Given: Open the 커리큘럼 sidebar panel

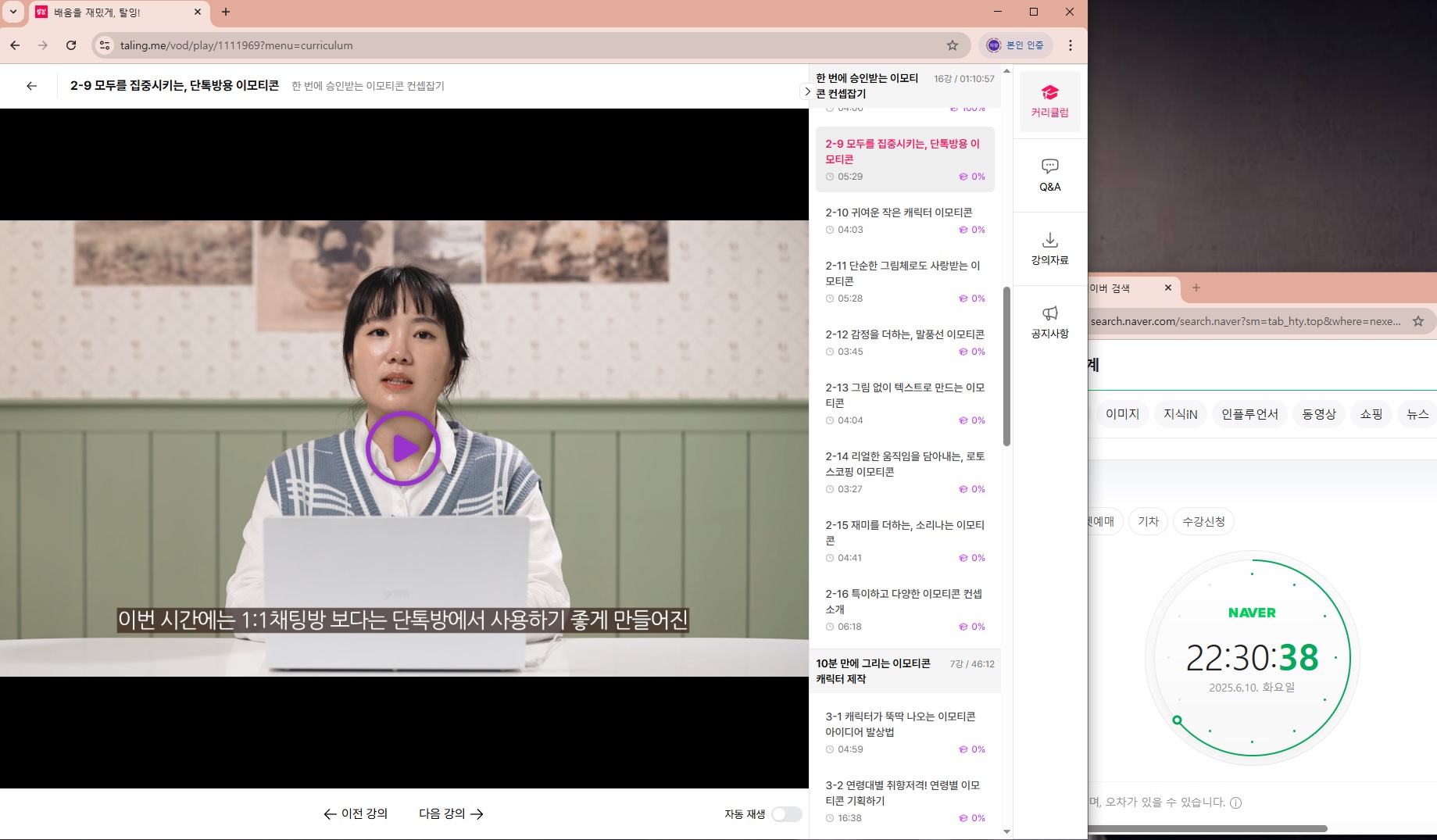Looking at the screenshot, I should [1049, 102].
